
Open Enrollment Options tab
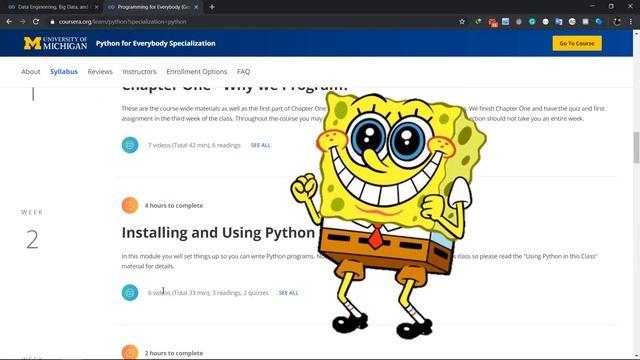tap(197, 71)
